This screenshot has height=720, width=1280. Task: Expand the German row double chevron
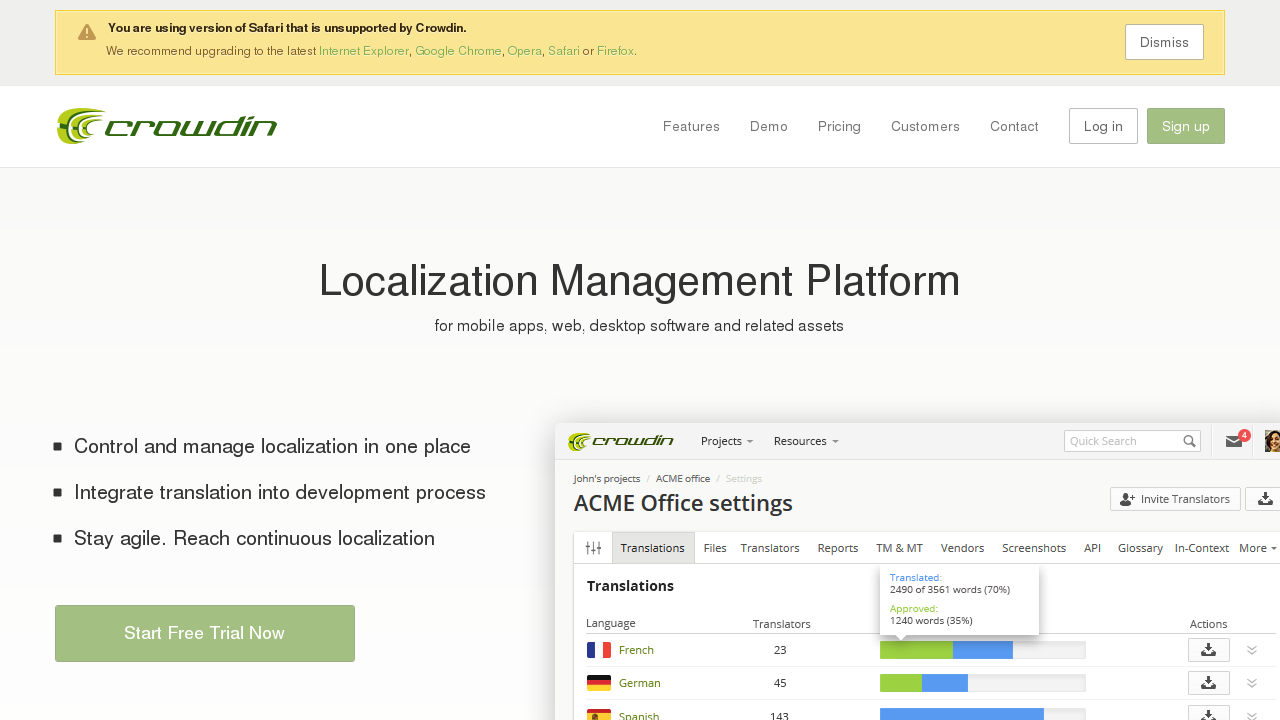1251,683
